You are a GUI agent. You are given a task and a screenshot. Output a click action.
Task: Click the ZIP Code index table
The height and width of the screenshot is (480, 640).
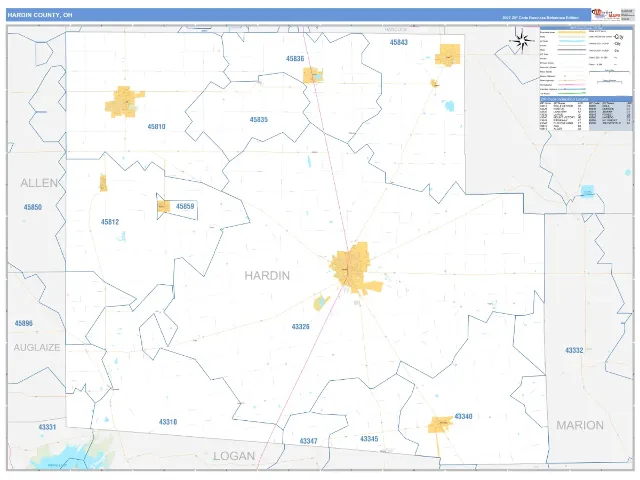point(586,114)
